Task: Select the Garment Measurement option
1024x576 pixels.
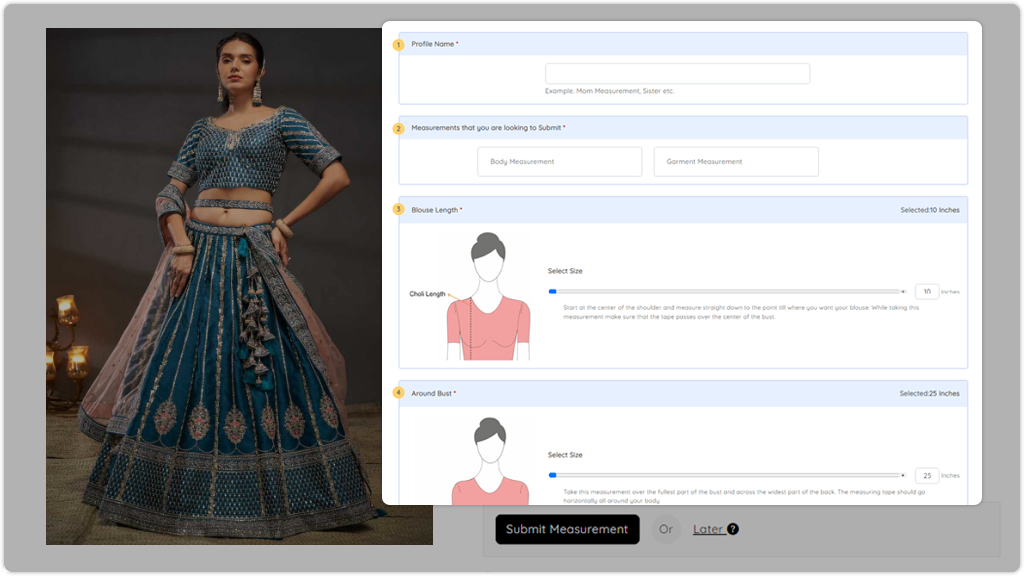Action: pos(736,162)
